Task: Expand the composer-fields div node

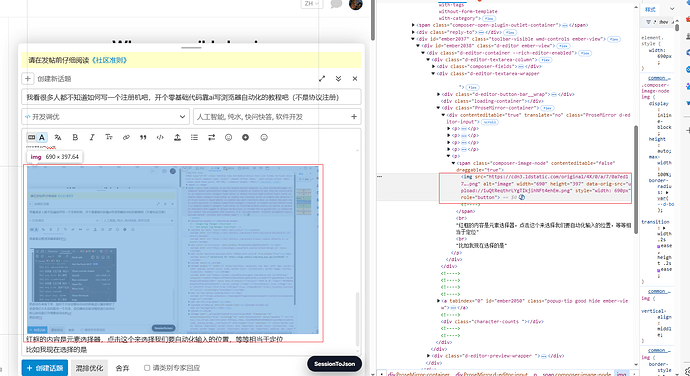Action: click(x=433, y=66)
